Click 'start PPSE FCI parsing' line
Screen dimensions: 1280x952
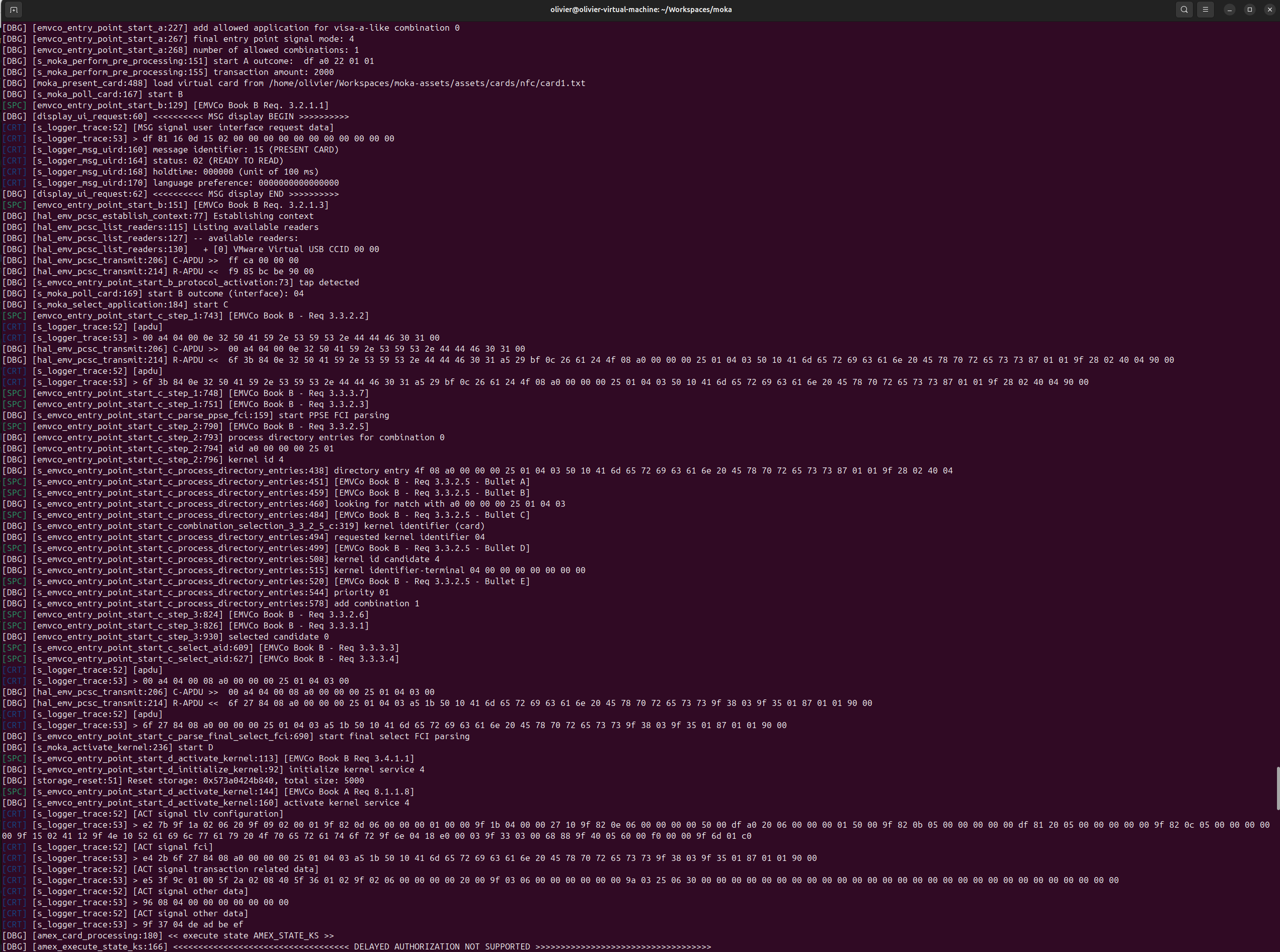click(196, 415)
